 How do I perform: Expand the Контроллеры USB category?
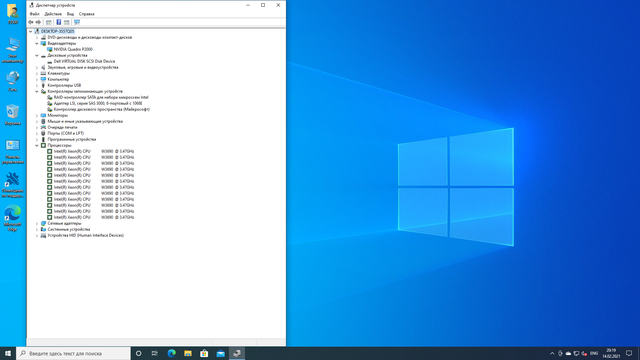(x=37, y=85)
